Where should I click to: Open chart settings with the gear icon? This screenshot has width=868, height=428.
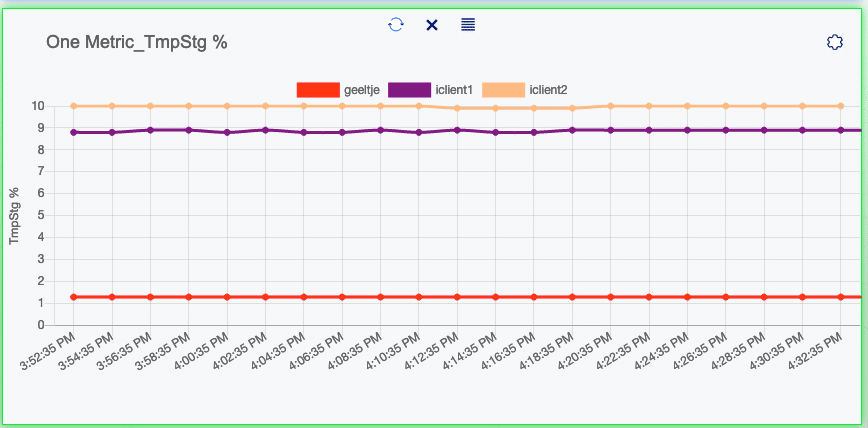[835, 42]
